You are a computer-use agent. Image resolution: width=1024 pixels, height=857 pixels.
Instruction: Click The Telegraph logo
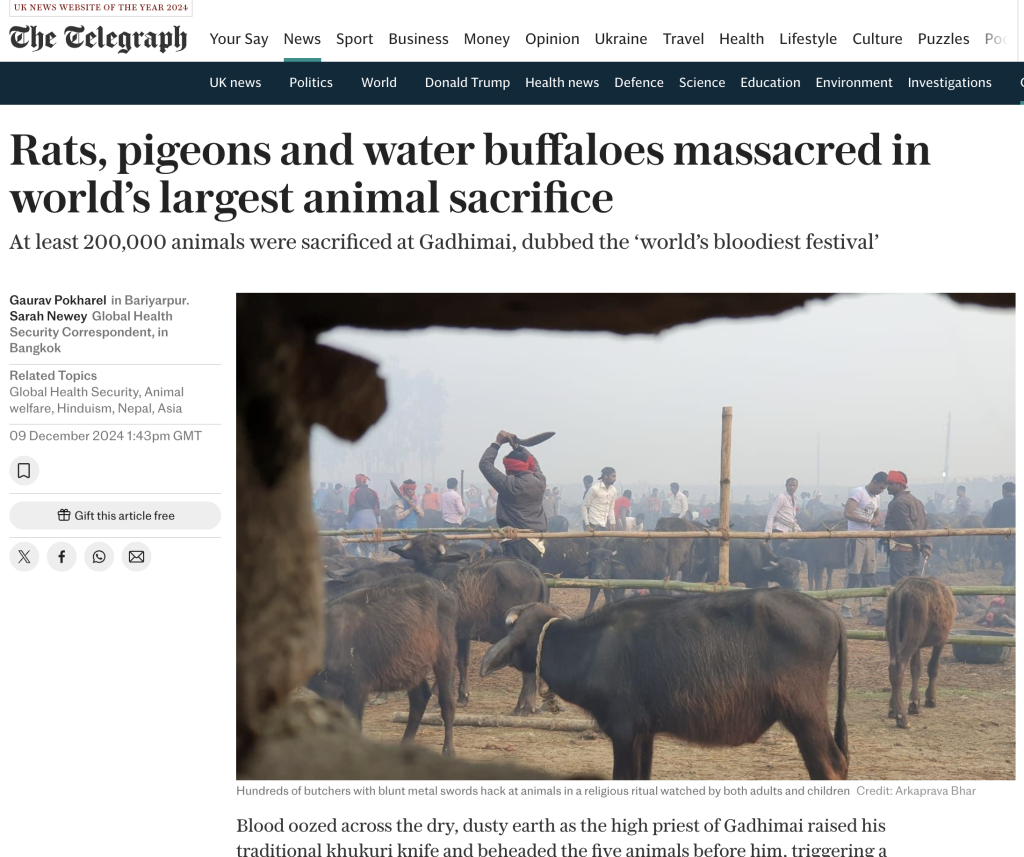tap(98, 39)
